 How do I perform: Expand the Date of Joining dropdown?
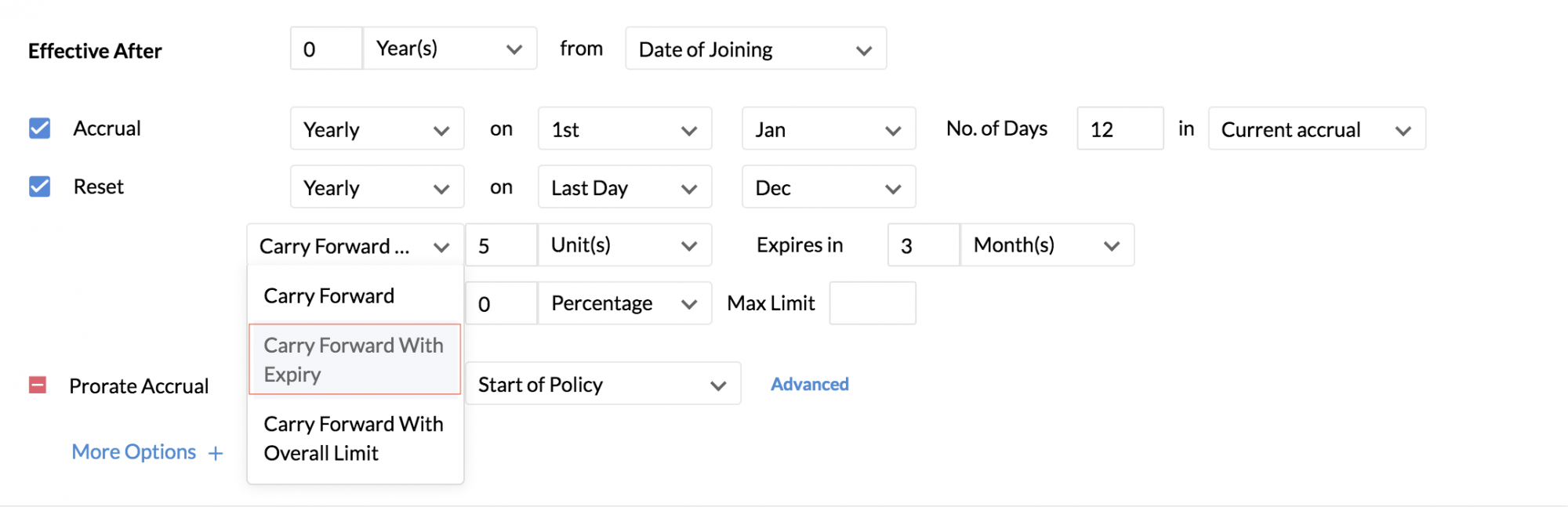[756, 49]
